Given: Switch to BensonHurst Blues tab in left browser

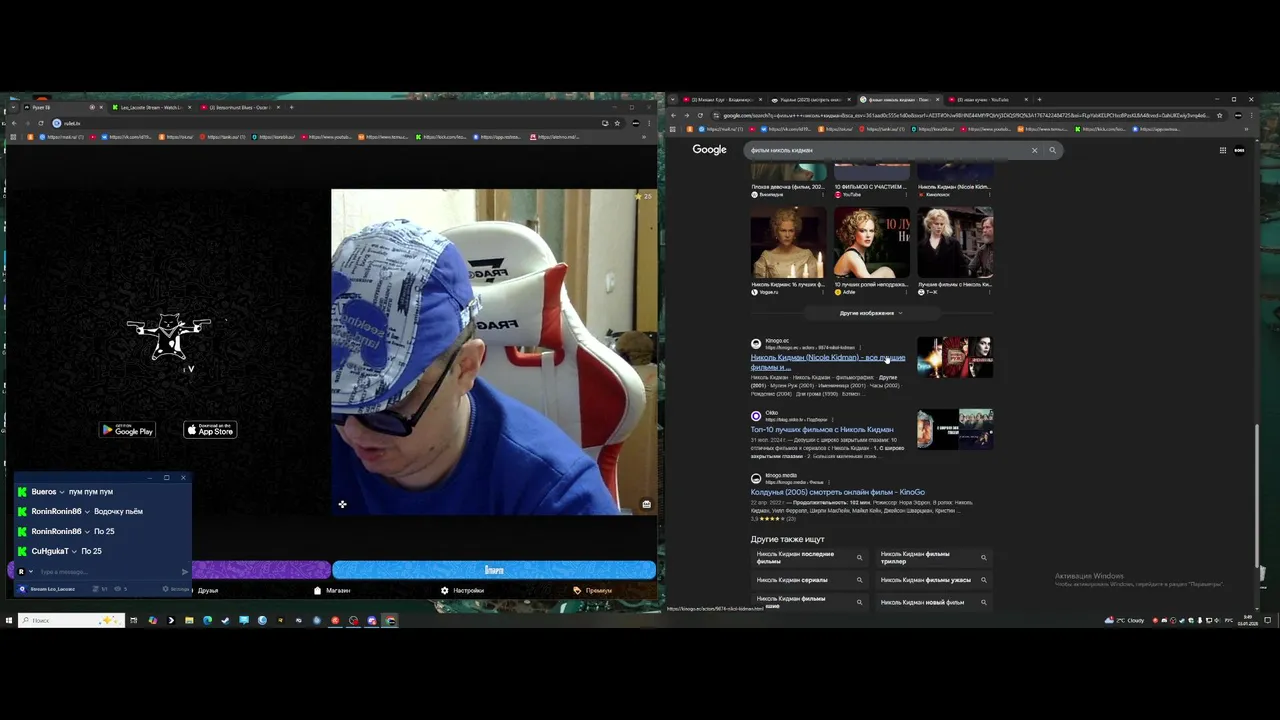Looking at the screenshot, I should [x=239, y=107].
